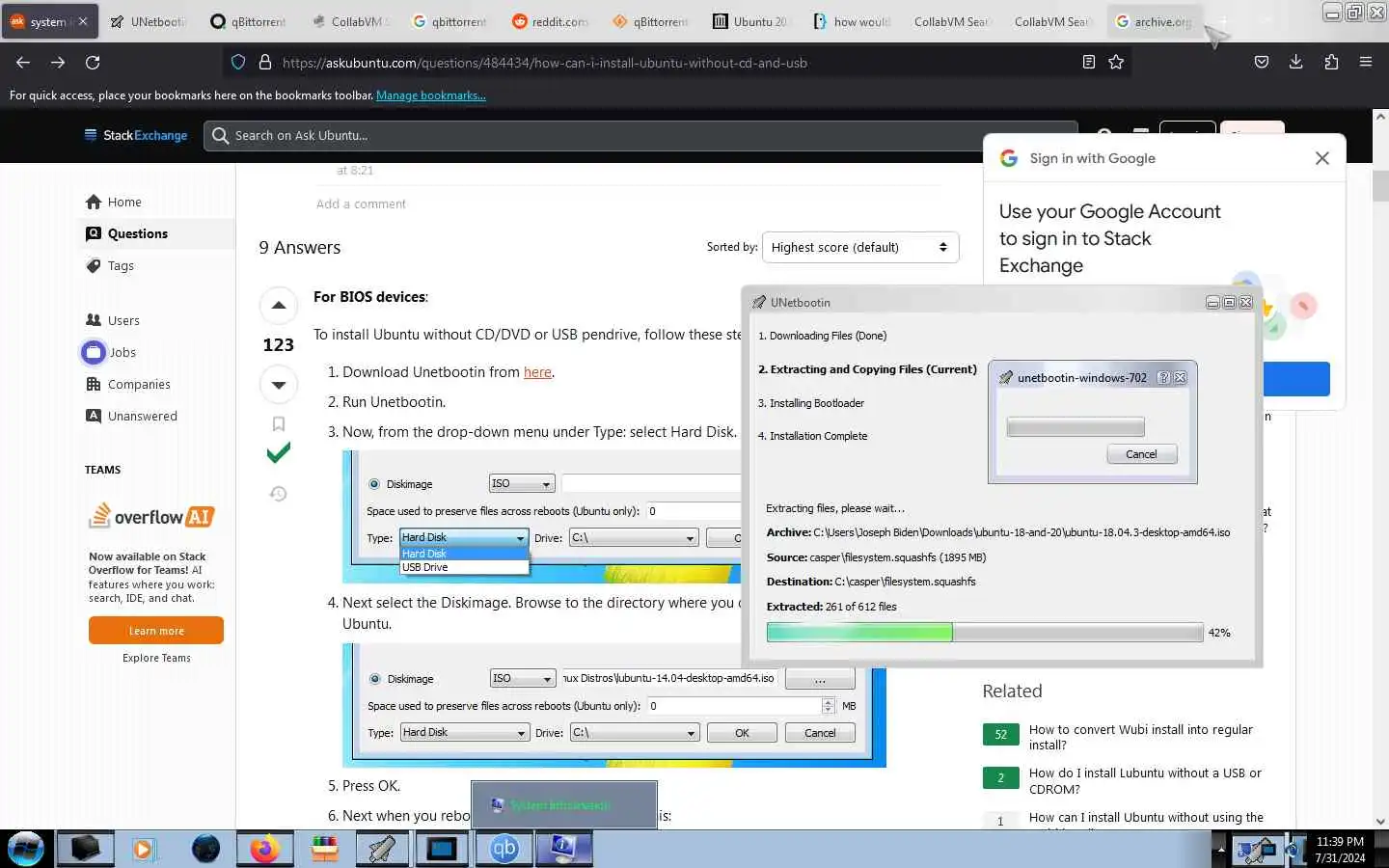The image size is (1389, 868).
Task: Click small progress bar in unetbootin-windows-702 dialog
Action: click(x=1076, y=426)
